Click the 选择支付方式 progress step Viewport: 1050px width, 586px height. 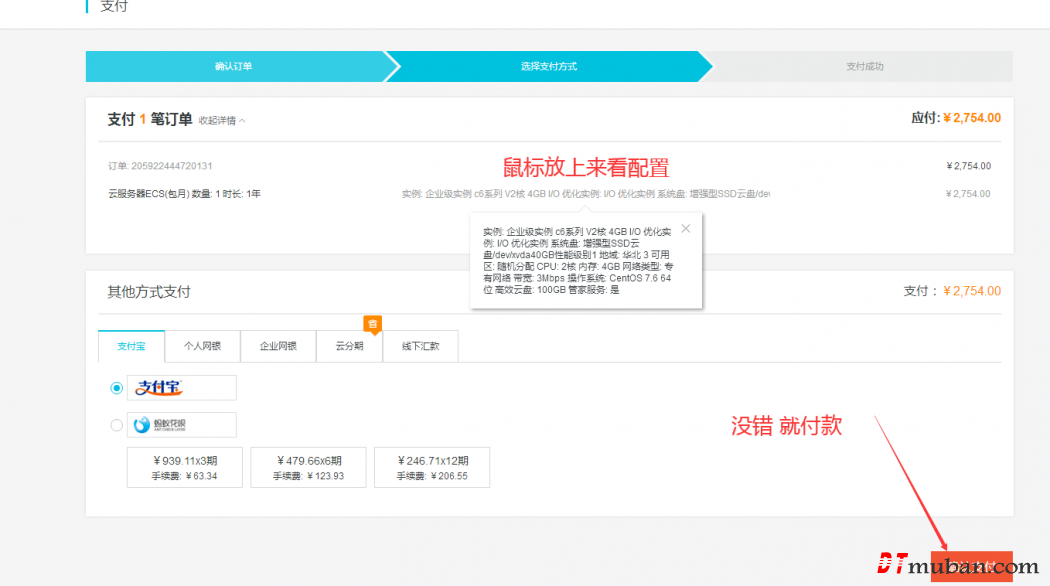(548, 67)
